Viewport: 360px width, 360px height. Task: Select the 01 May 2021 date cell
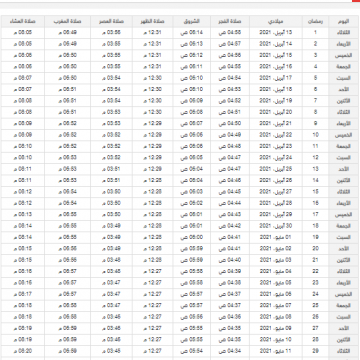pos(276,237)
